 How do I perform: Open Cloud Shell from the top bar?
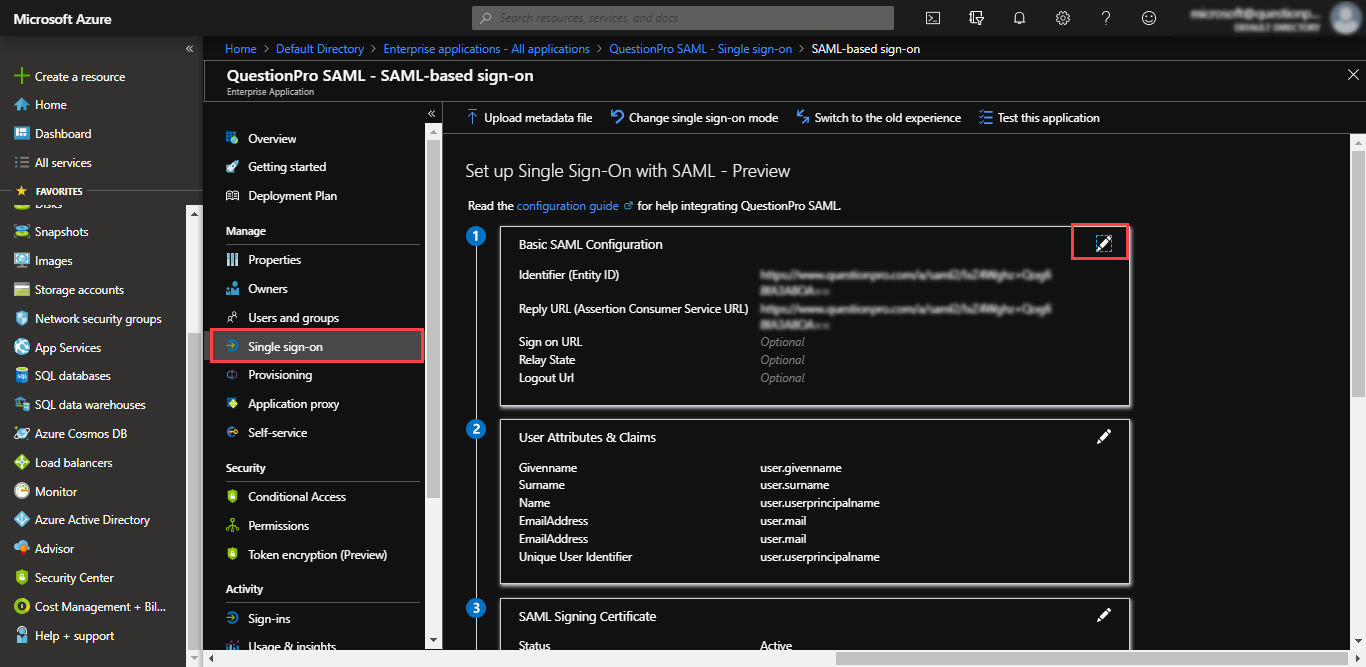point(932,18)
